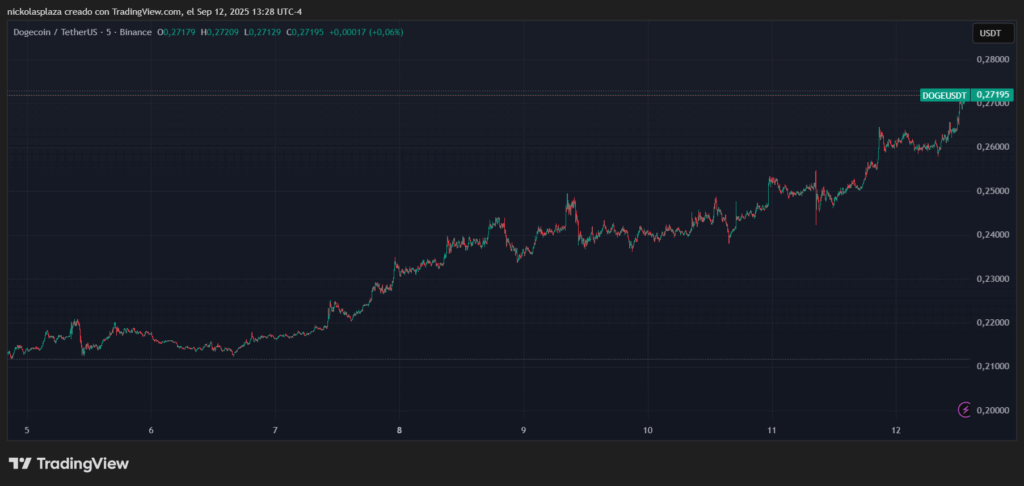Click the TradingView logo at bottom left
This screenshot has width=1024, height=486.
point(69,464)
